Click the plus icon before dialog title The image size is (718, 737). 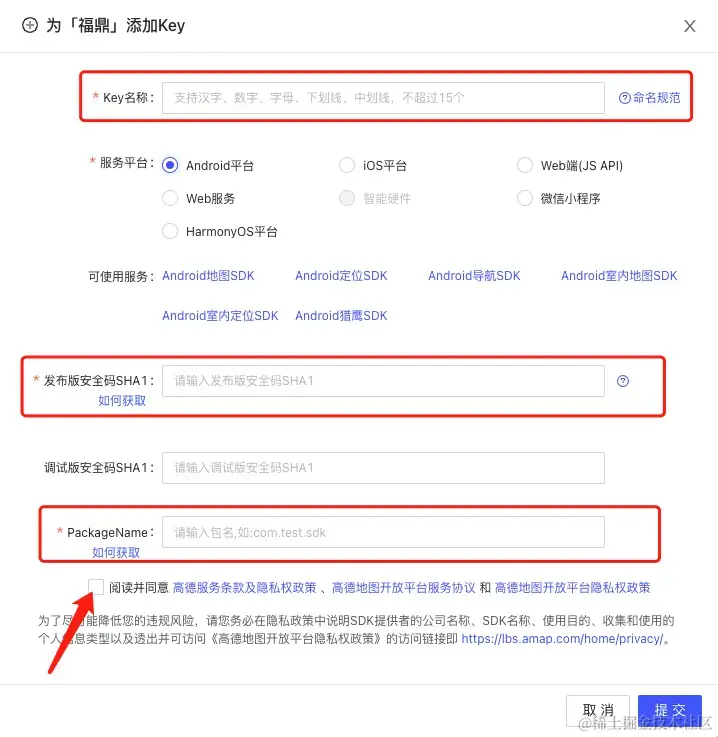[30, 25]
